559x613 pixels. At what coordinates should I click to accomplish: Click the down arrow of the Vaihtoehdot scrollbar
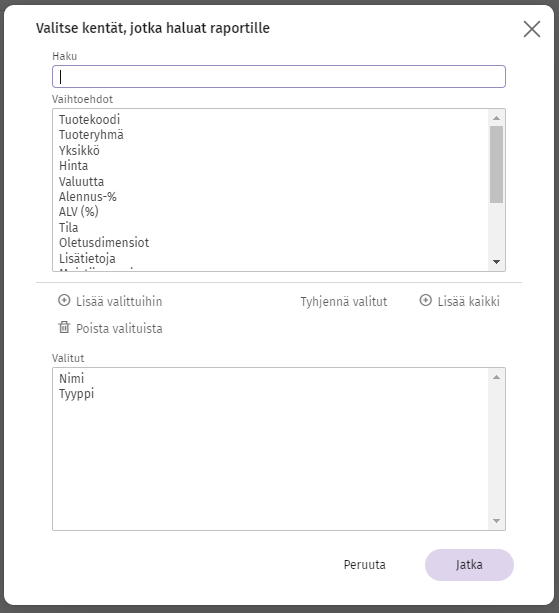pyautogui.click(x=496, y=262)
